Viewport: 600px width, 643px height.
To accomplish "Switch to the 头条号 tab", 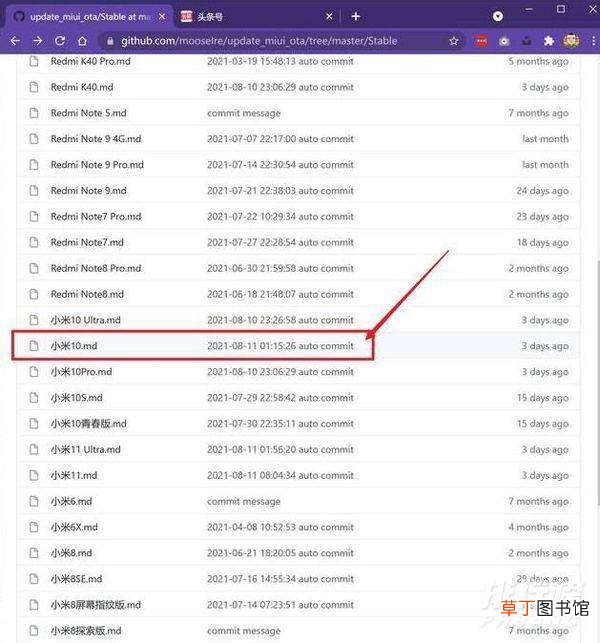I will point(255,16).
